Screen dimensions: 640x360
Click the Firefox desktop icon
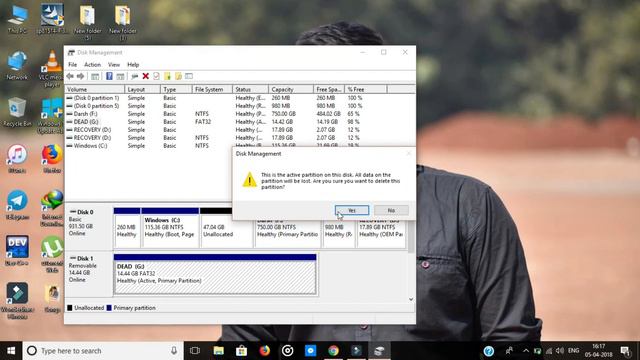(52, 158)
